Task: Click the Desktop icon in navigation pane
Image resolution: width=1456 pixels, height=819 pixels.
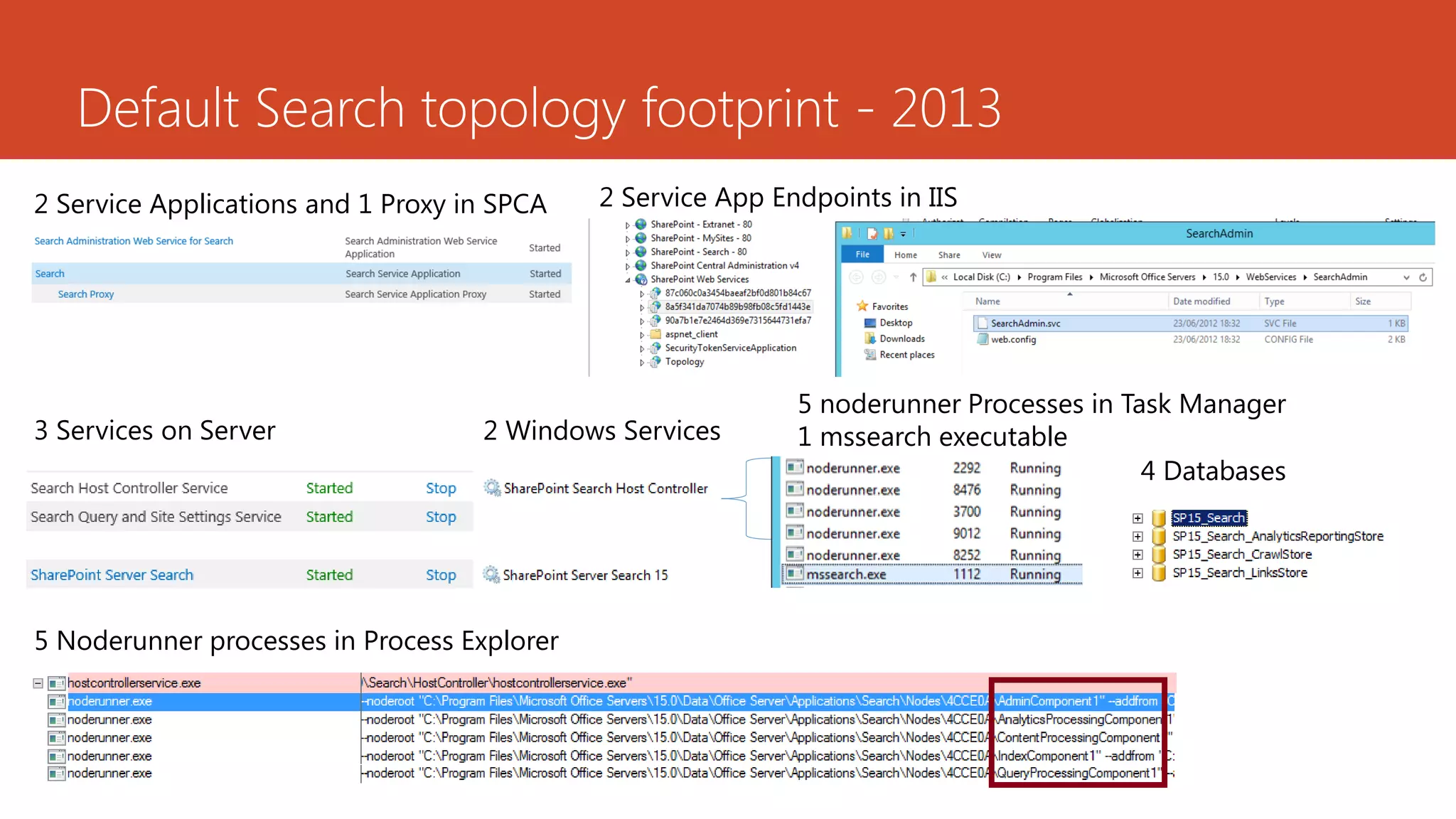Action: pyautogui.click(x=870, y=323)
